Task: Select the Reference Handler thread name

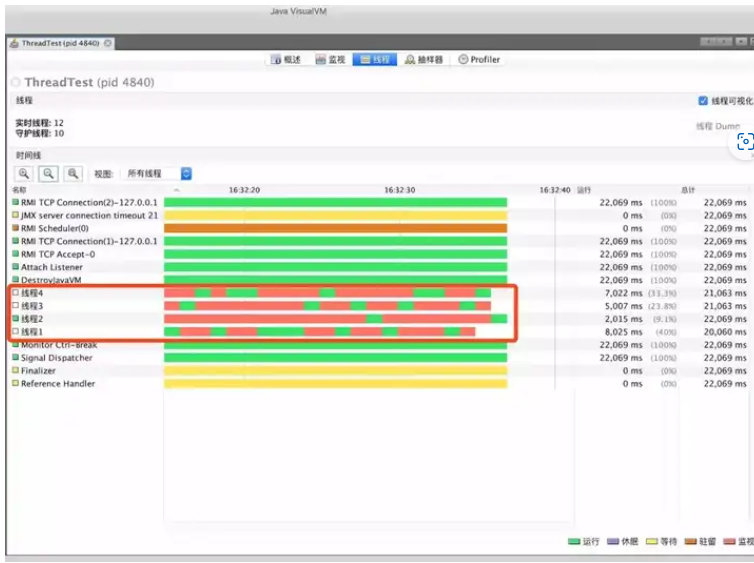Action: pos(58,384)
